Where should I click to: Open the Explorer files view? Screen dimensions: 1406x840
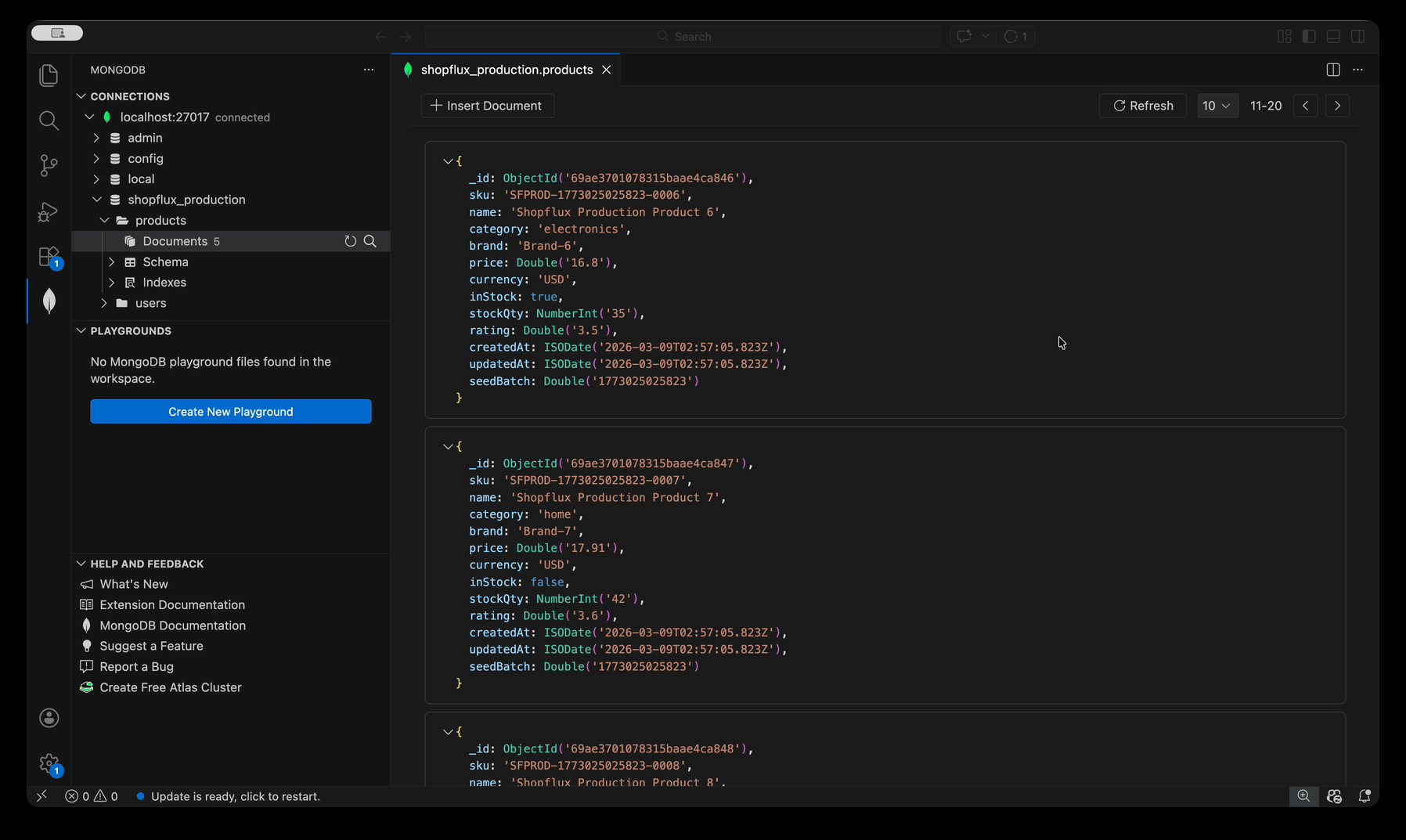tap(49, 75)
